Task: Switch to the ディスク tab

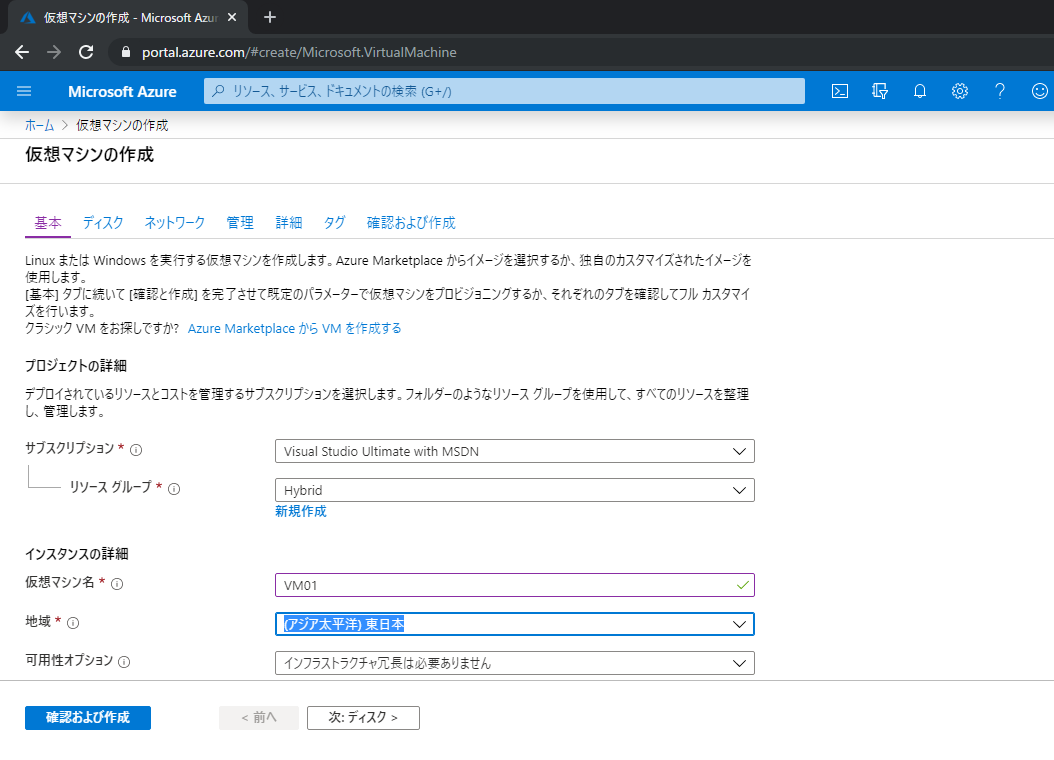Action: pyautogui.click(x=103, y=223)
